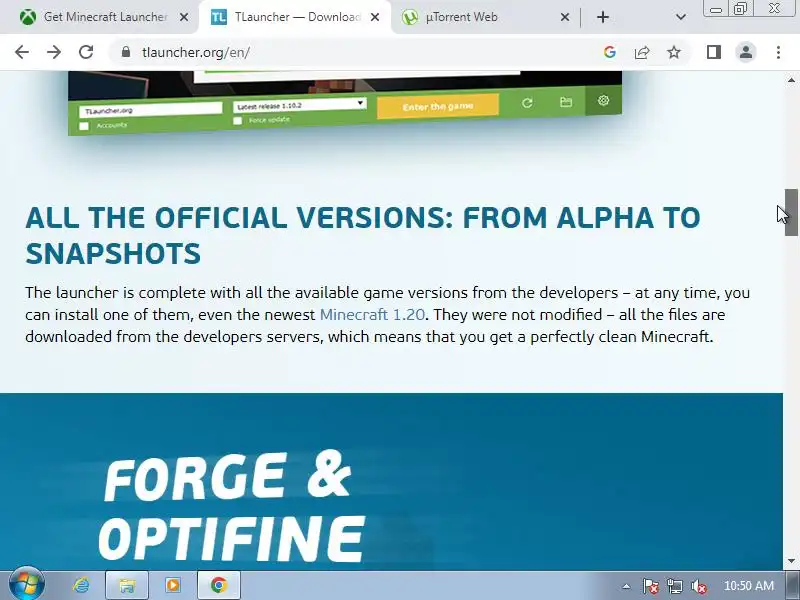This screenshot has height=600, width=800.
Task: Open the browser side panel
Action: click(x=714, y=52)
